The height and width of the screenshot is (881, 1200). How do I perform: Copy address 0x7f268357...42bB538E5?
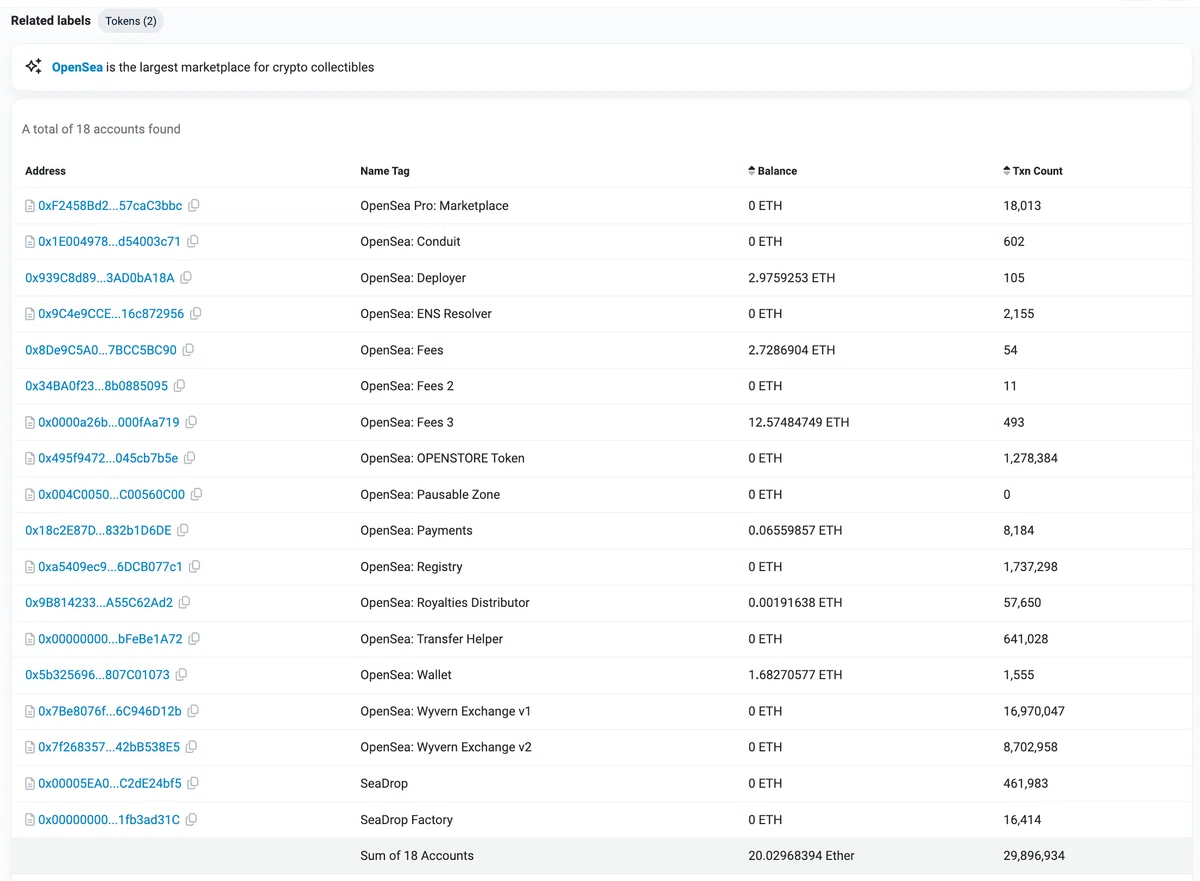(x=192, y=747)
